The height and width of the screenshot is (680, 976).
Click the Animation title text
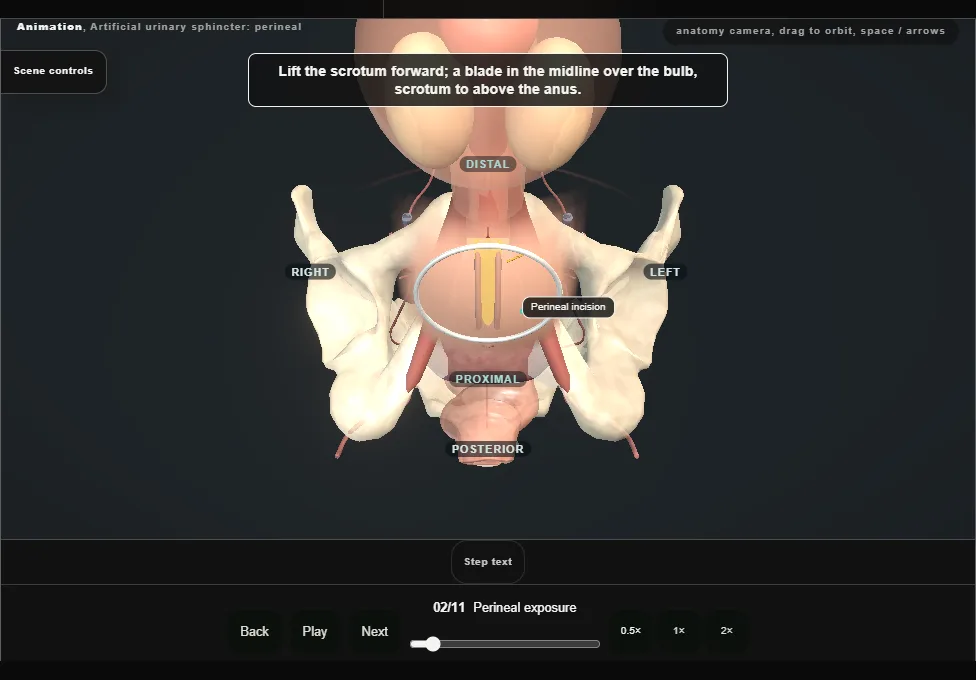pos(159,27)
